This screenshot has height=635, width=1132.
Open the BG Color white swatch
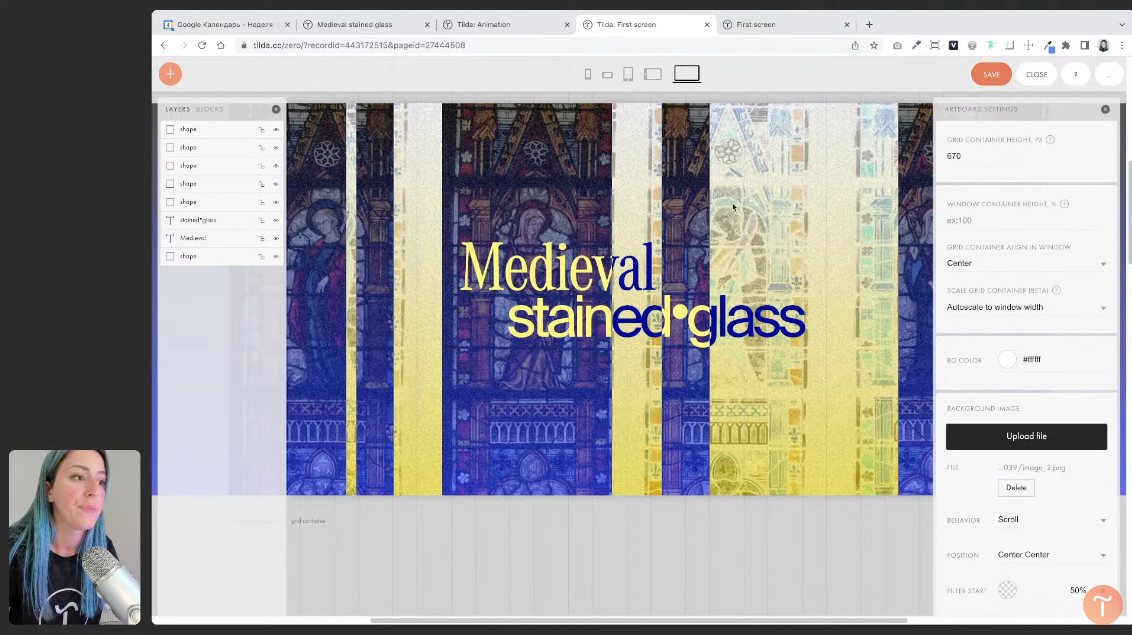coord(1007,359)
